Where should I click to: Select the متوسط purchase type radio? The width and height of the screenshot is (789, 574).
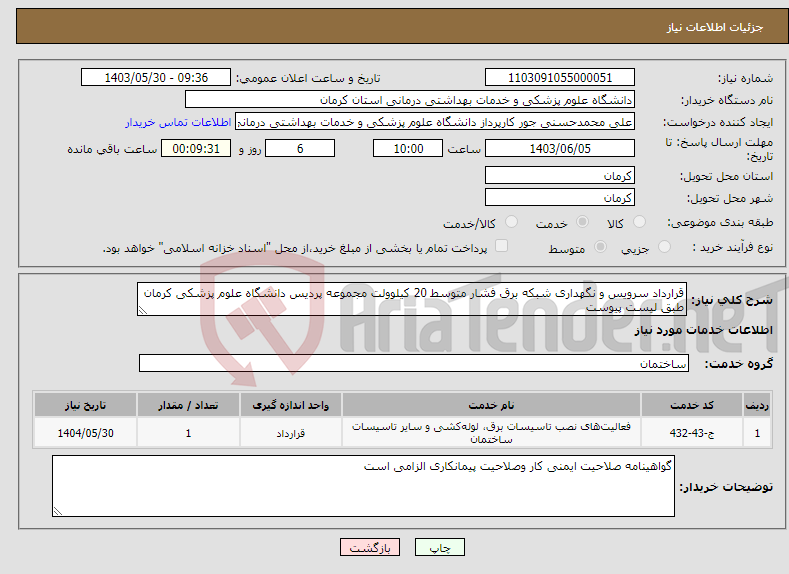click(600, 247)
